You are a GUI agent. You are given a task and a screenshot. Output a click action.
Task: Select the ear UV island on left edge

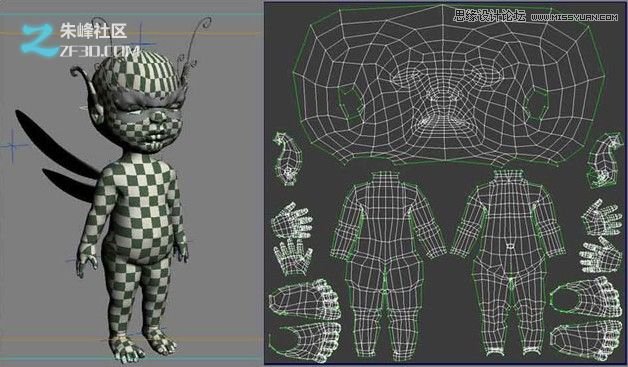287,159
